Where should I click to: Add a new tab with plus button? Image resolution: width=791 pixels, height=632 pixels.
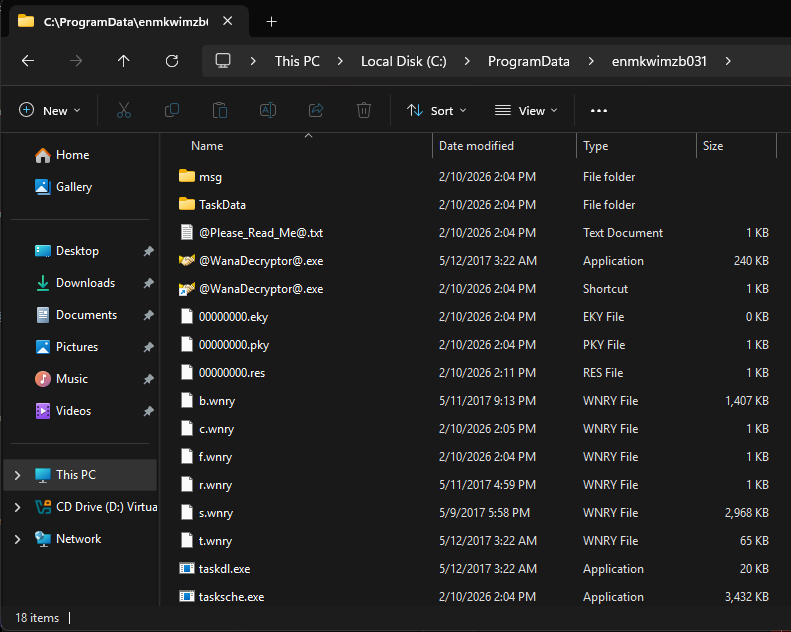[271, 21]
